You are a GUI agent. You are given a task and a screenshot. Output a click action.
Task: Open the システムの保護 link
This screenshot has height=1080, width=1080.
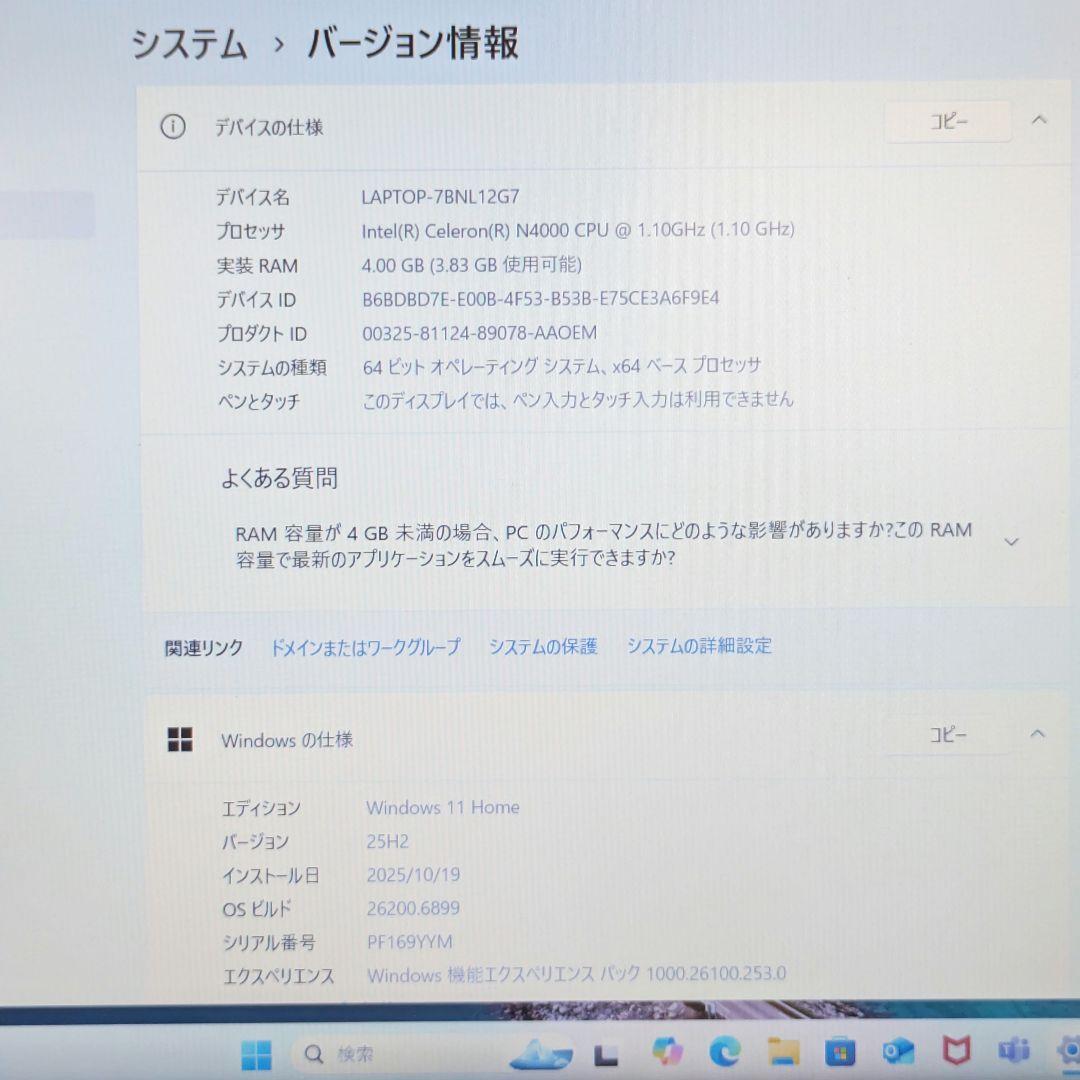[x=543, y=646]
